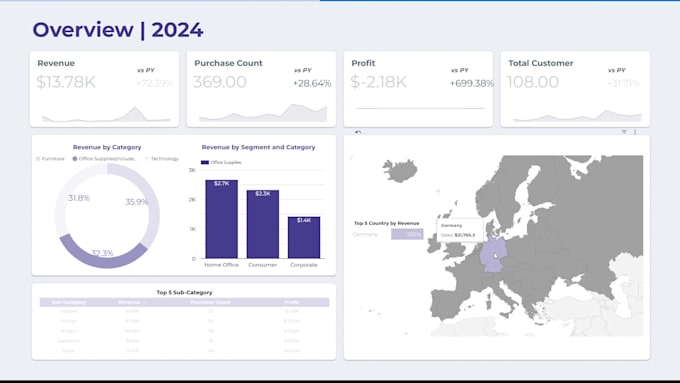Select the Corporate bar in the chart

coord(304,238)
